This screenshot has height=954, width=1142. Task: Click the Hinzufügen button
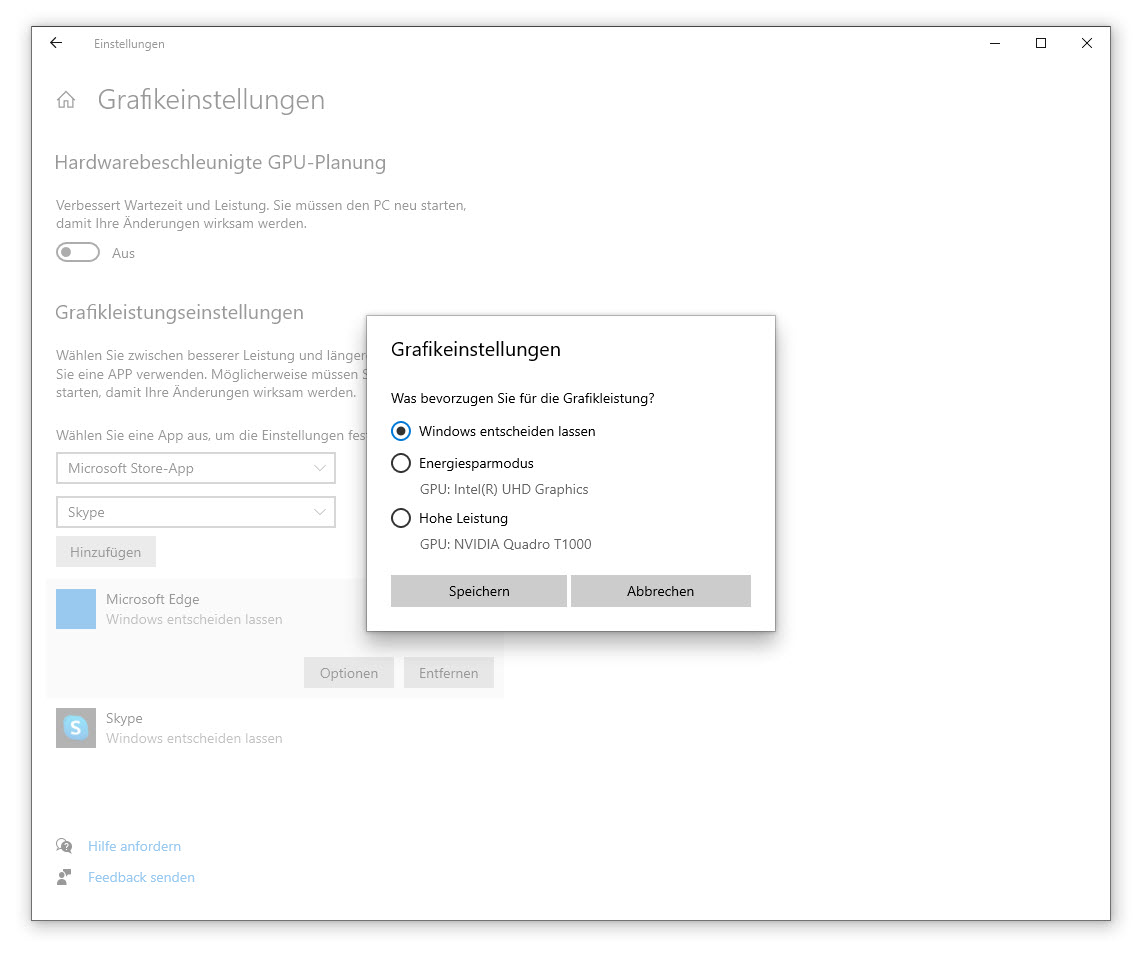click(105, 551)
